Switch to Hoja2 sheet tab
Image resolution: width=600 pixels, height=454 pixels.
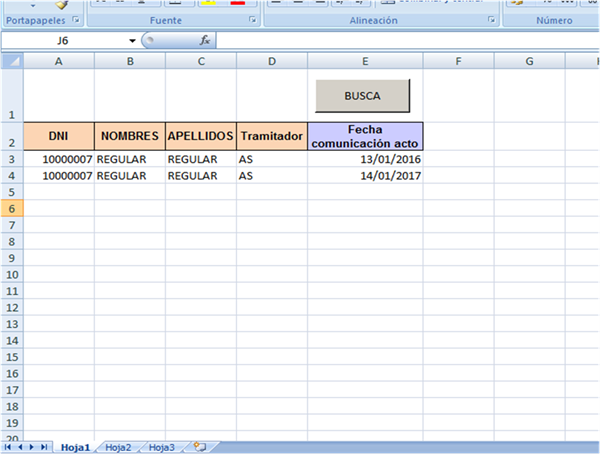click(118, 447)
